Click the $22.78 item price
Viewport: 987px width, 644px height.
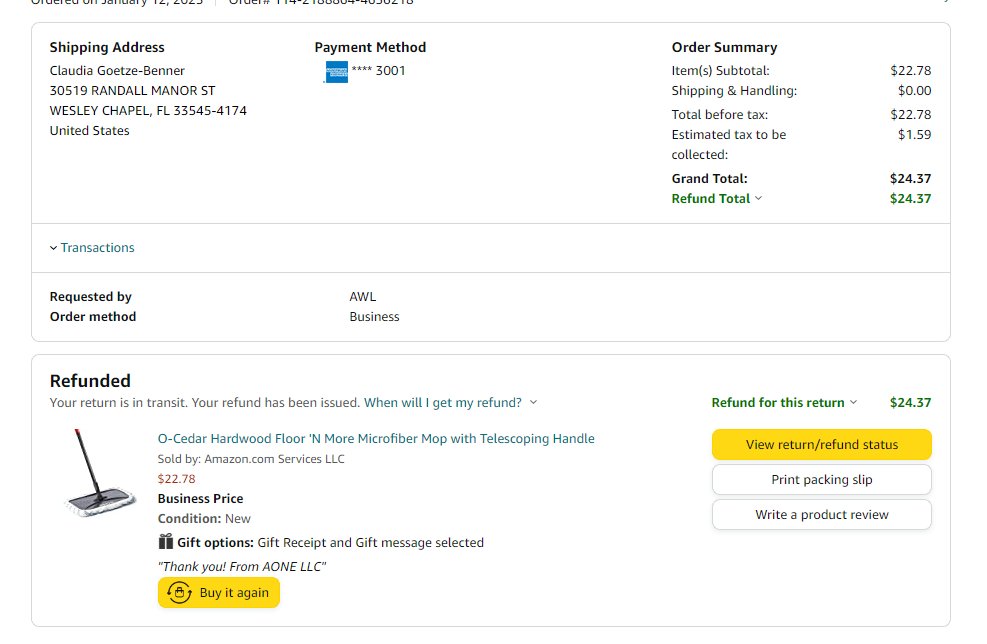pyautogui.click(x=176, y=479)
